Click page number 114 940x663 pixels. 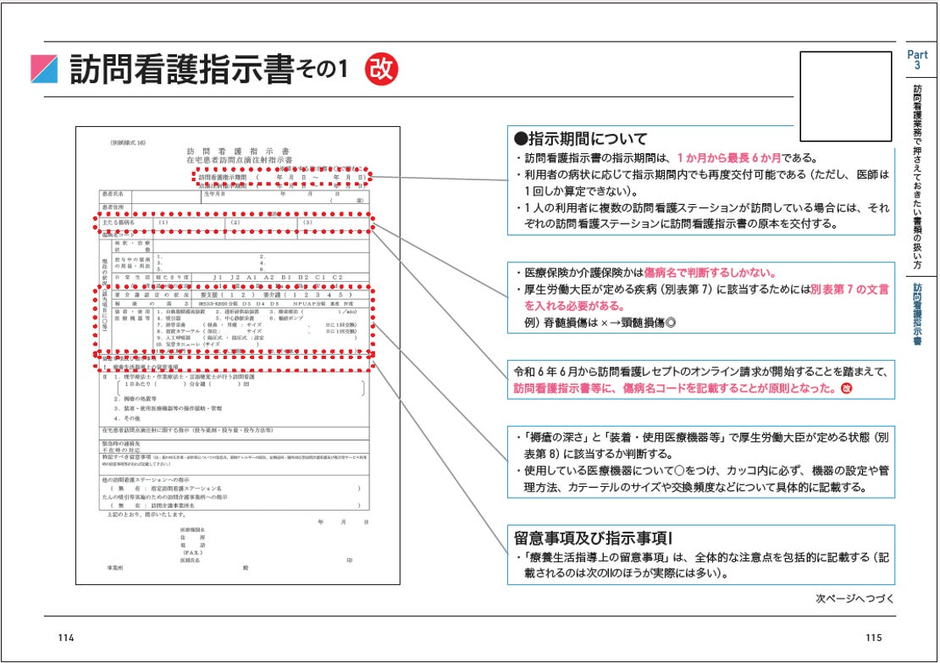pos(66,637)
